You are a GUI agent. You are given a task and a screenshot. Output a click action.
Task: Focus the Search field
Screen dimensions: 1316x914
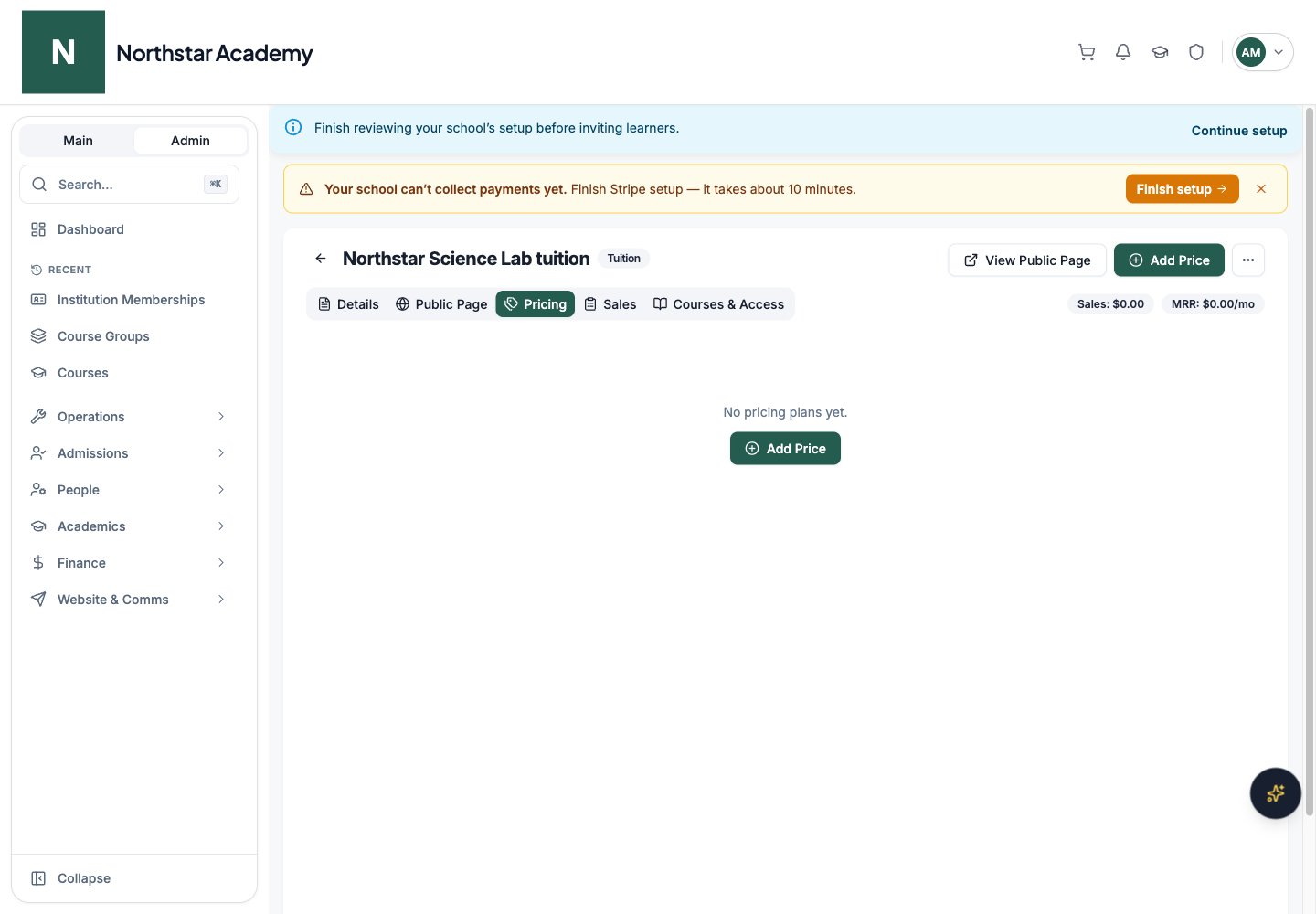pos(129,185)
